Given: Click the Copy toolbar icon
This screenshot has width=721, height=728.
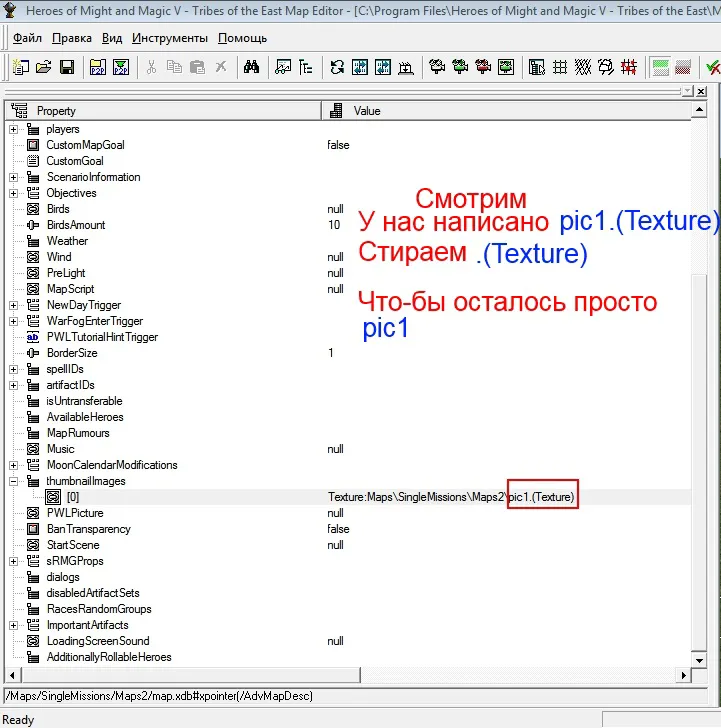Looking at the screenshot, I should [x=175, y=68].
